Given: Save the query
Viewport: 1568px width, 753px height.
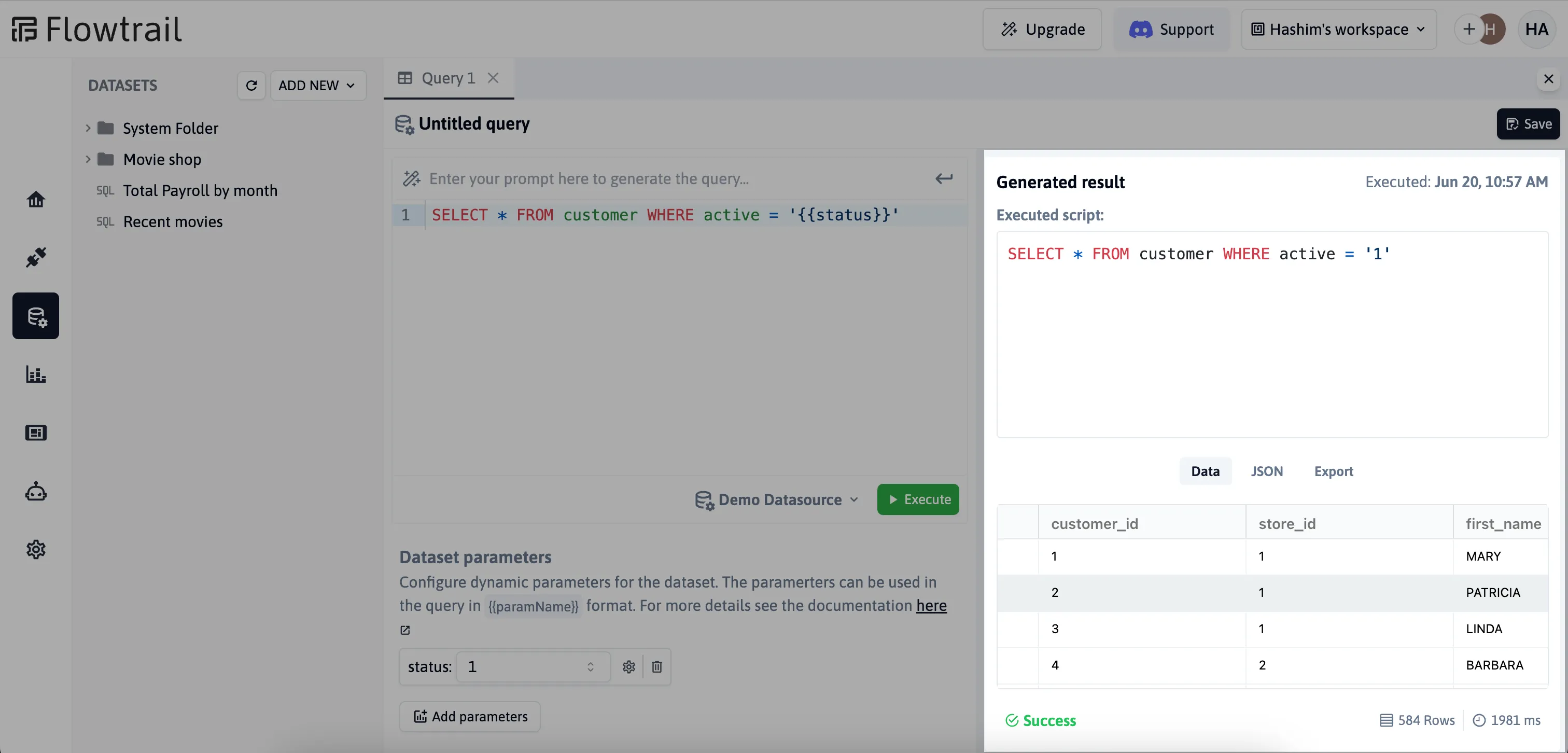Looking at the screenshot, I should point(1528,124).
